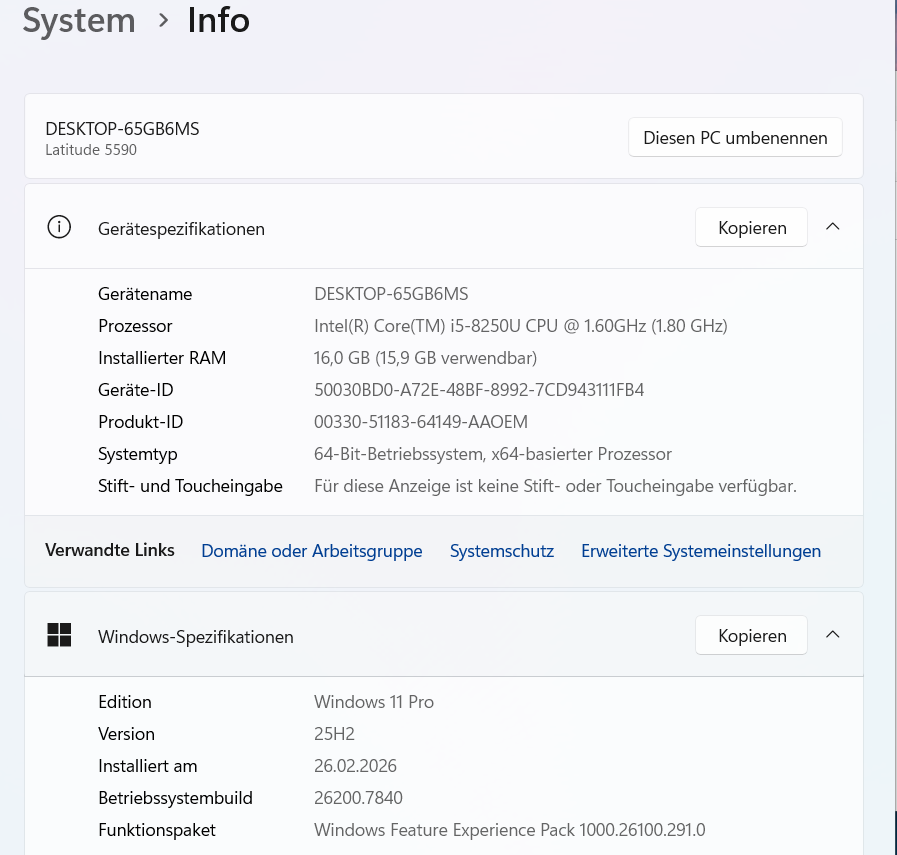897x855 pixels.
Task: Select 'Intel(R) Core(TM) i5-8250U' processor value
Action: (x=521, y=326)
